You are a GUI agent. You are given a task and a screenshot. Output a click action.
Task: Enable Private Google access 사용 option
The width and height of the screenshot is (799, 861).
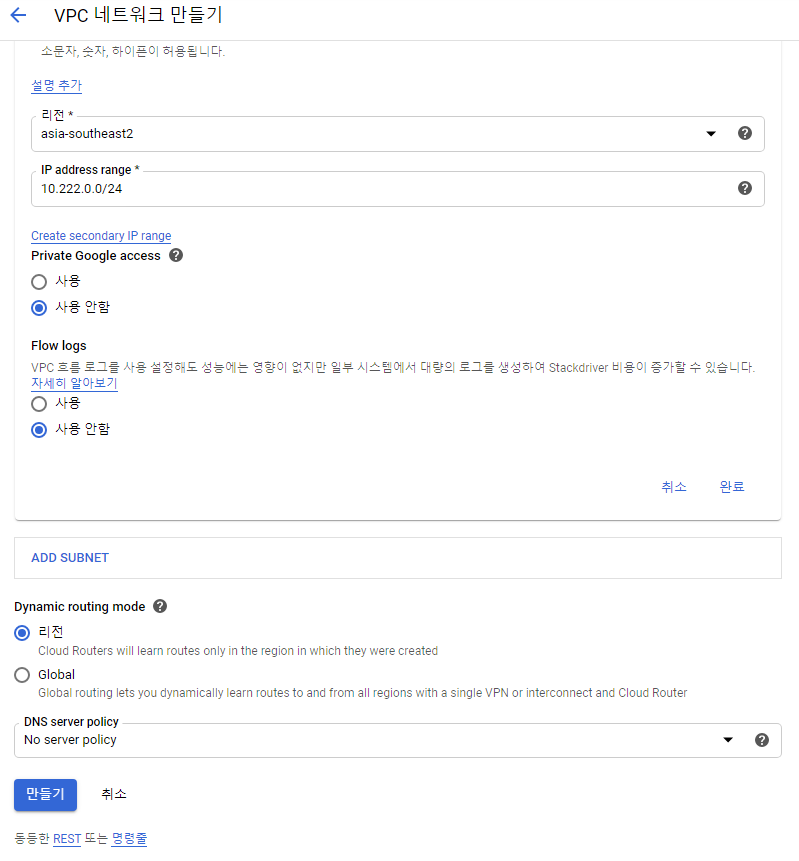click(x=39, y=282)
